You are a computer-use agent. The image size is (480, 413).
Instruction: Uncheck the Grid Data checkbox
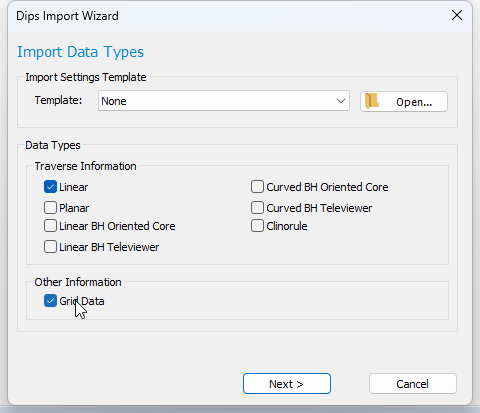[50, 301]
